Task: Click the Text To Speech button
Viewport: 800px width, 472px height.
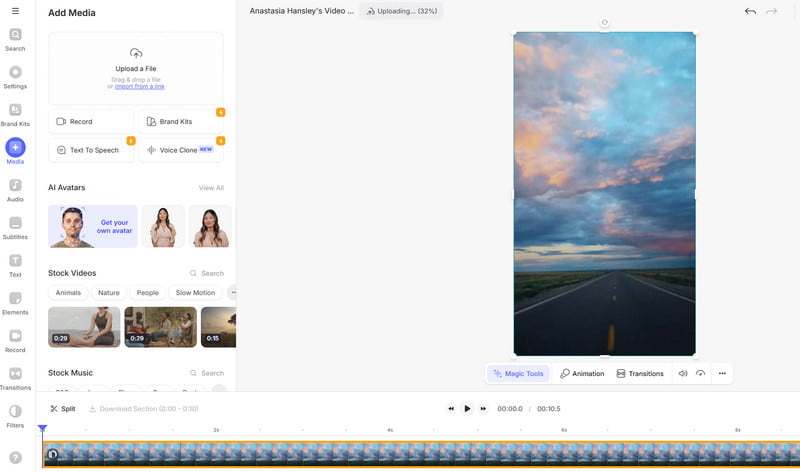Action: tap(91, 150)
